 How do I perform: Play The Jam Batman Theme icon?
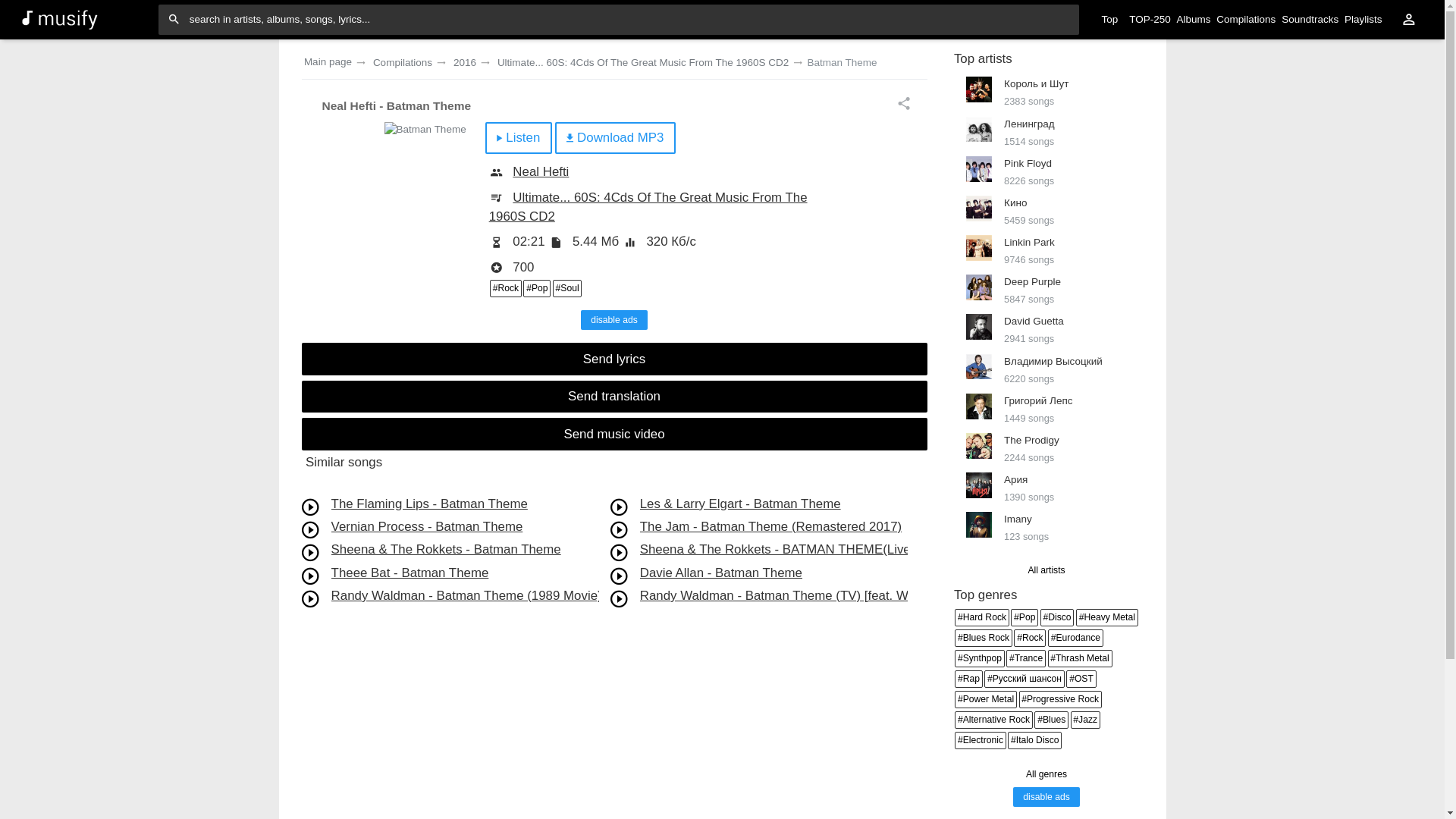coord(619,530)
